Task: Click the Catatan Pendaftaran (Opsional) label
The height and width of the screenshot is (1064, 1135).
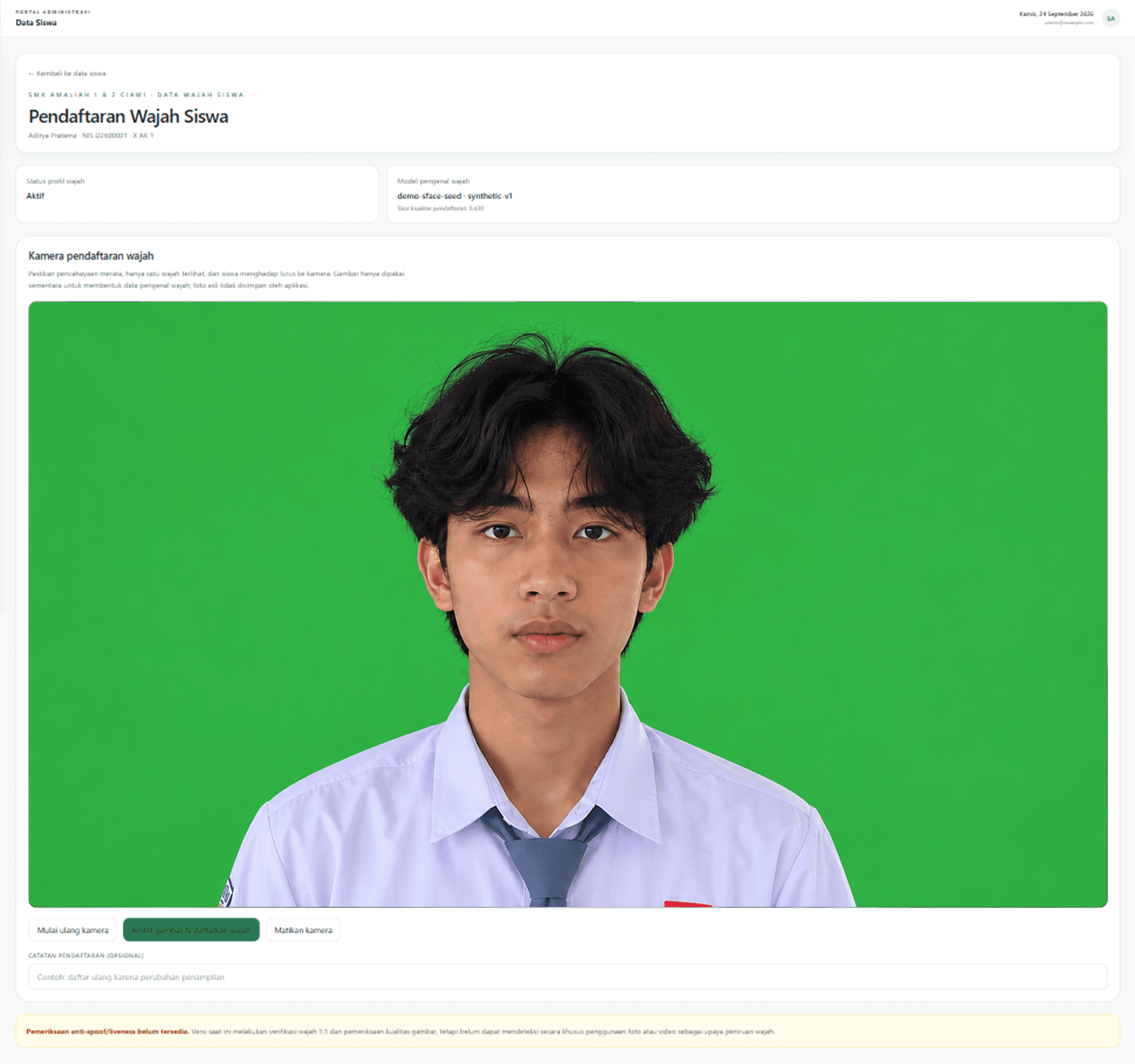Action: pyautogui.click(x=86, y=955)
